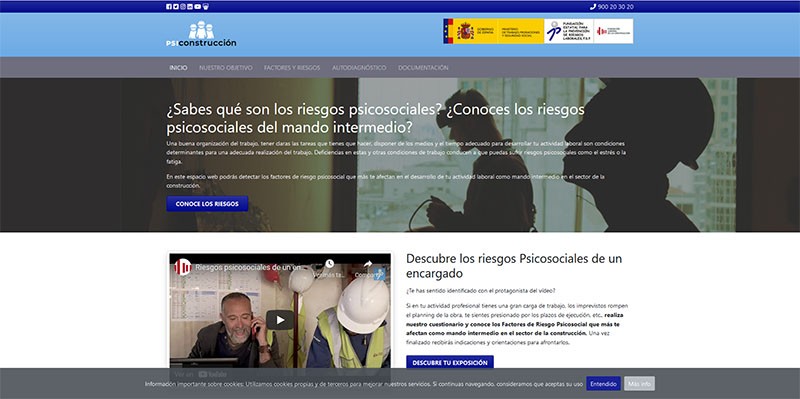
Task: Click the DESCUBRE TU EXPOSICIÓN button
Action: [450, 363]
